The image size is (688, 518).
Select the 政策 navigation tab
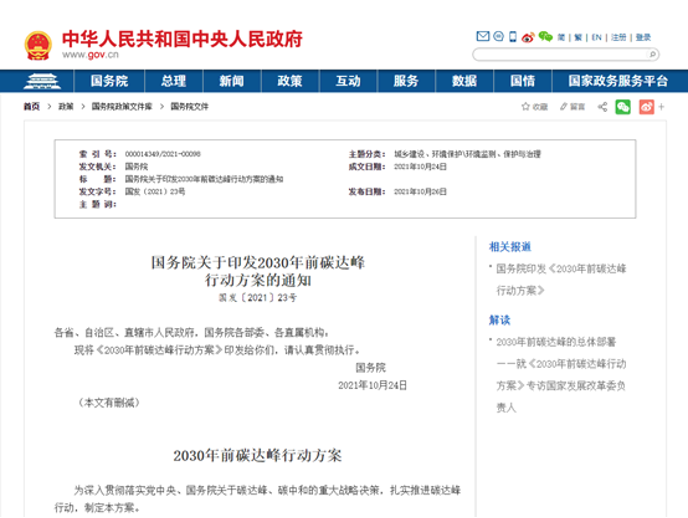tap(290, 81)
